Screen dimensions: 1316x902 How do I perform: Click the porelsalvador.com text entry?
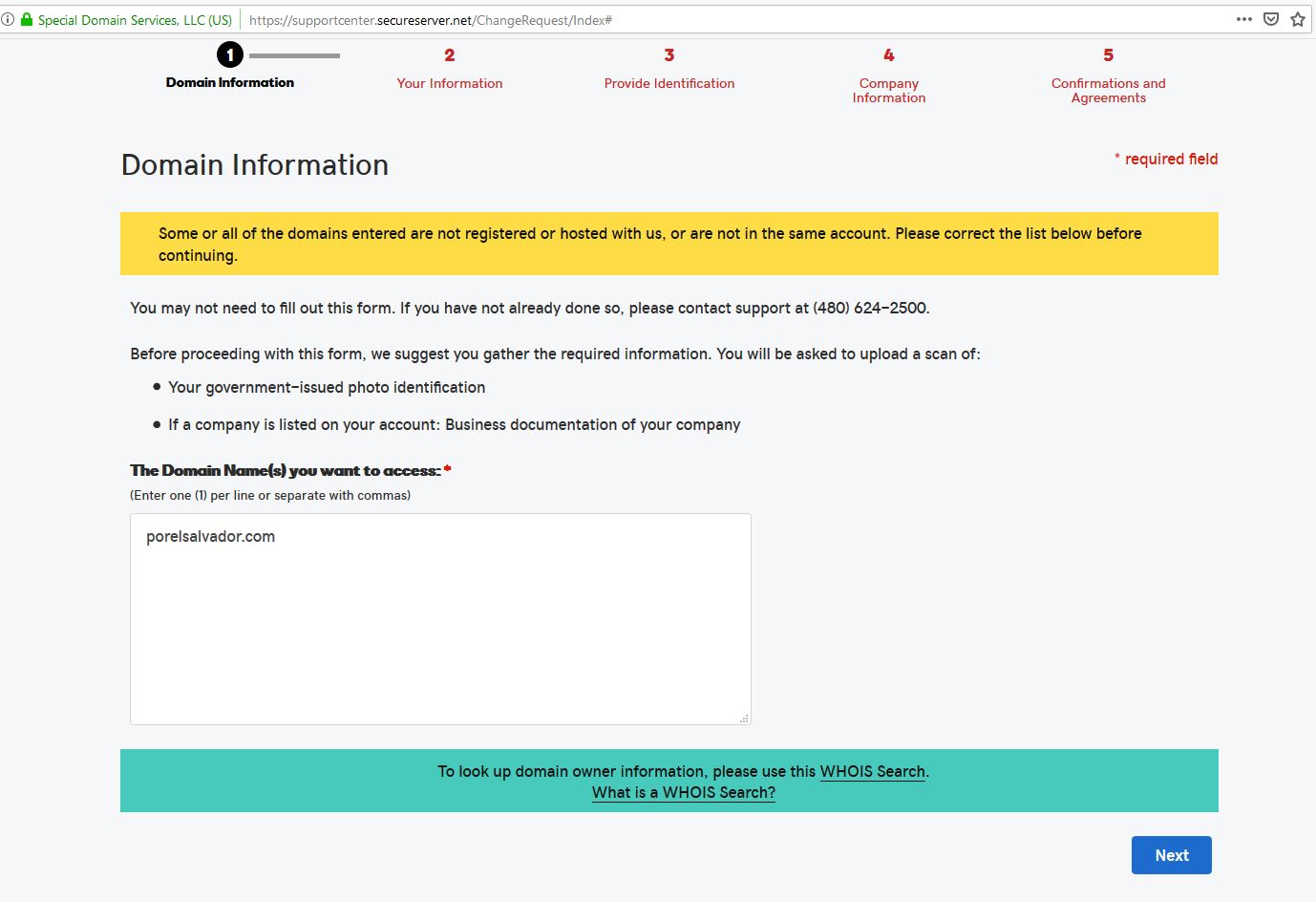click(x=210, y=537)
